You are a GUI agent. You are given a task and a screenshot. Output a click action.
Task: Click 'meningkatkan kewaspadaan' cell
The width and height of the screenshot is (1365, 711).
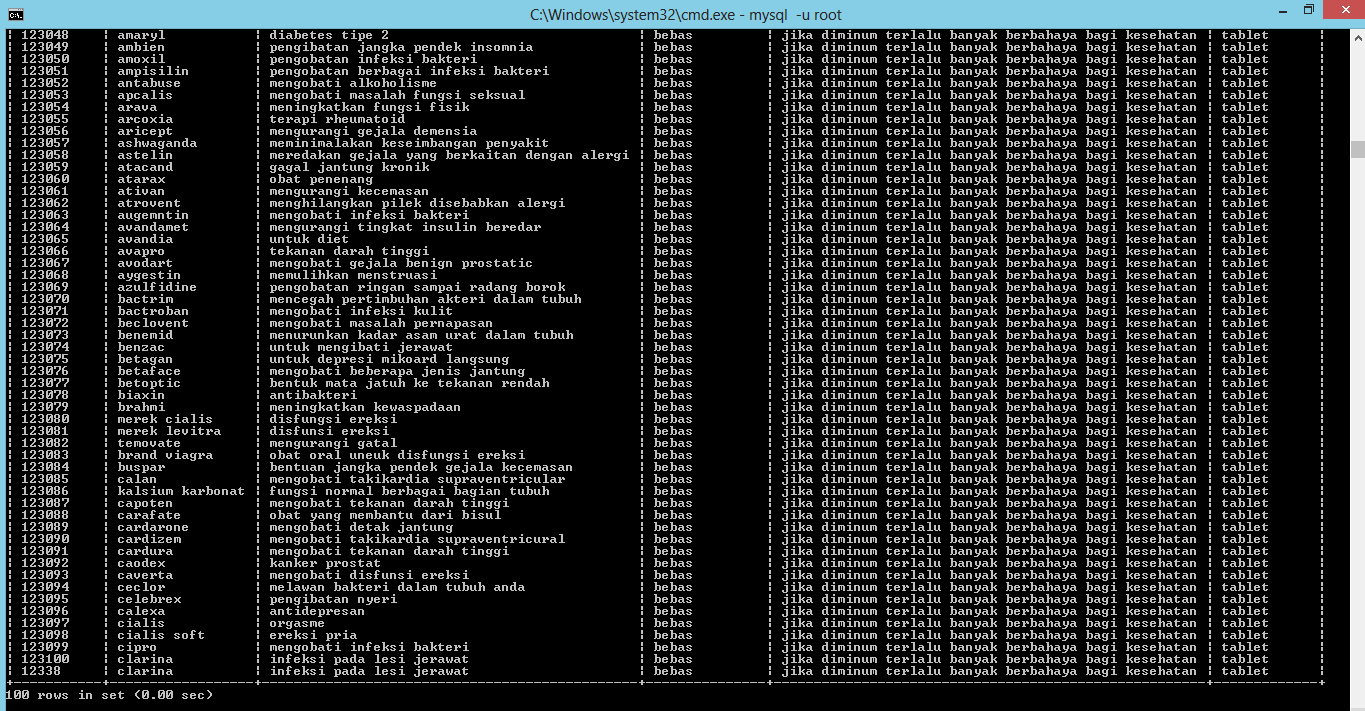(365, 407)
